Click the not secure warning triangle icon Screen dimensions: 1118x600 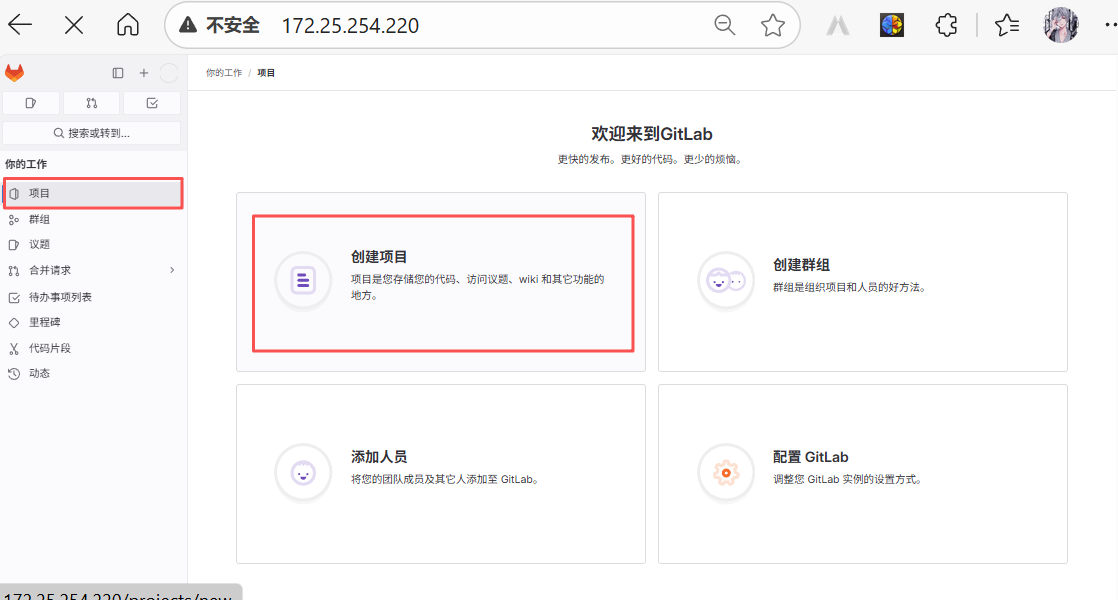188,25
